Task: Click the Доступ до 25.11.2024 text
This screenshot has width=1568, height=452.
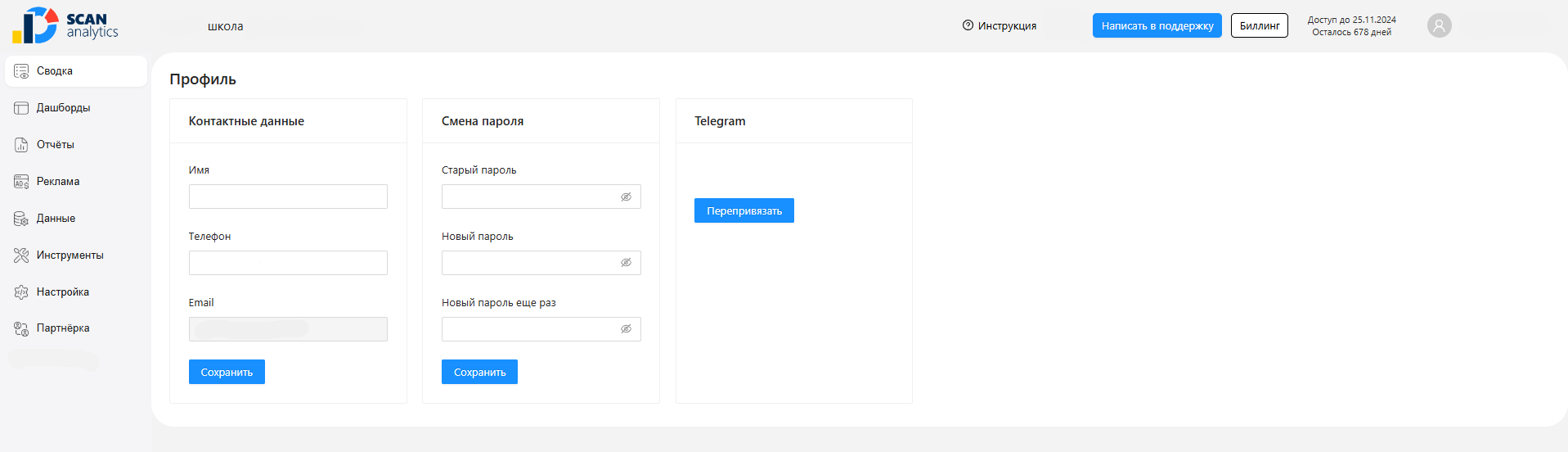Action: (1351, 20)
